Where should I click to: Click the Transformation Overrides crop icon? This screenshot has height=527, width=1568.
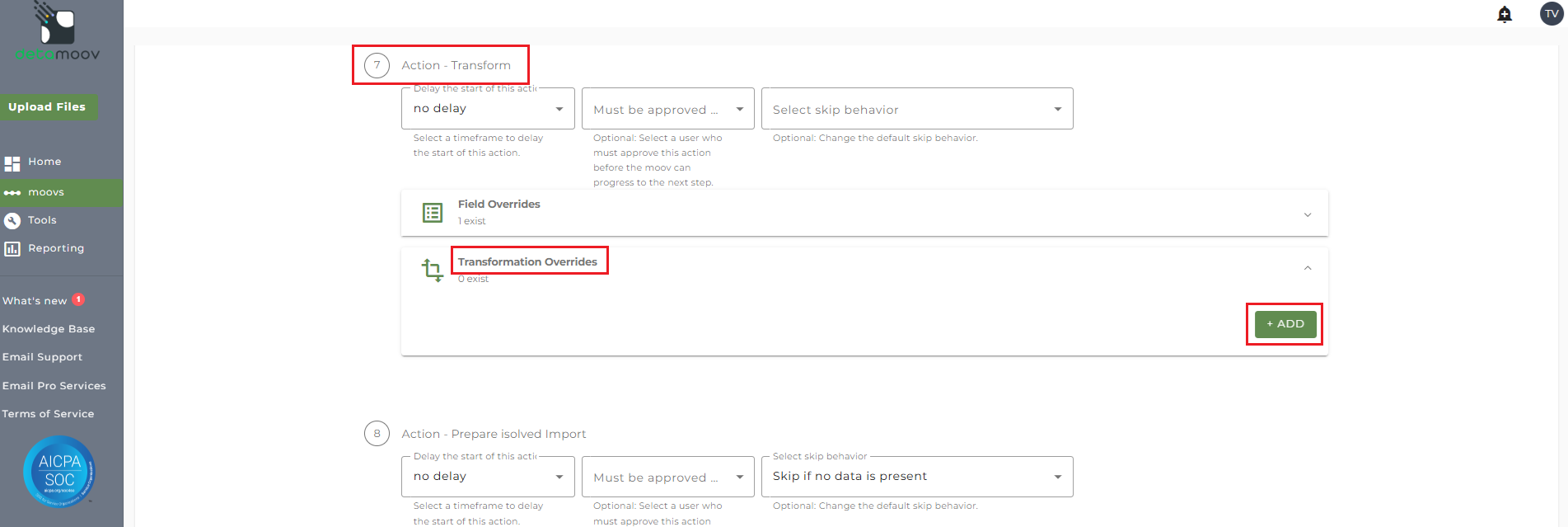432,270
